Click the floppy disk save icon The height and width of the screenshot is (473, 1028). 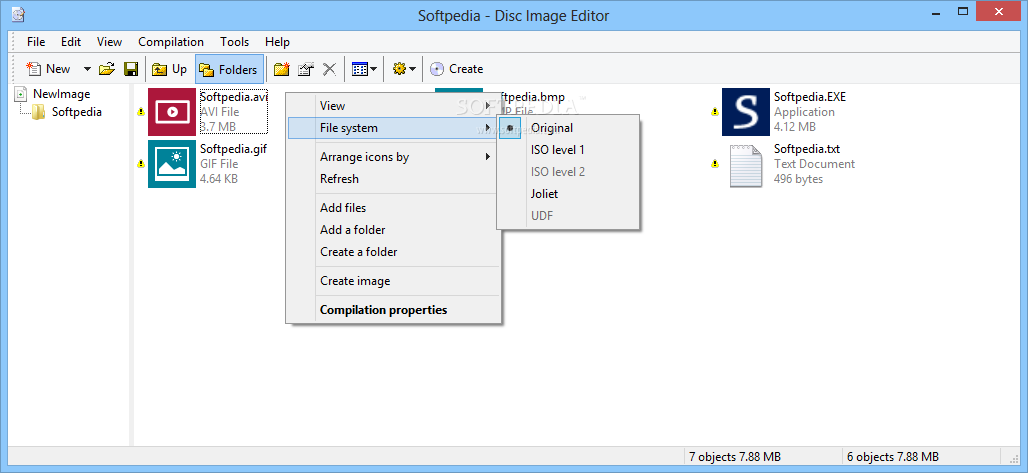pos(131,69)
